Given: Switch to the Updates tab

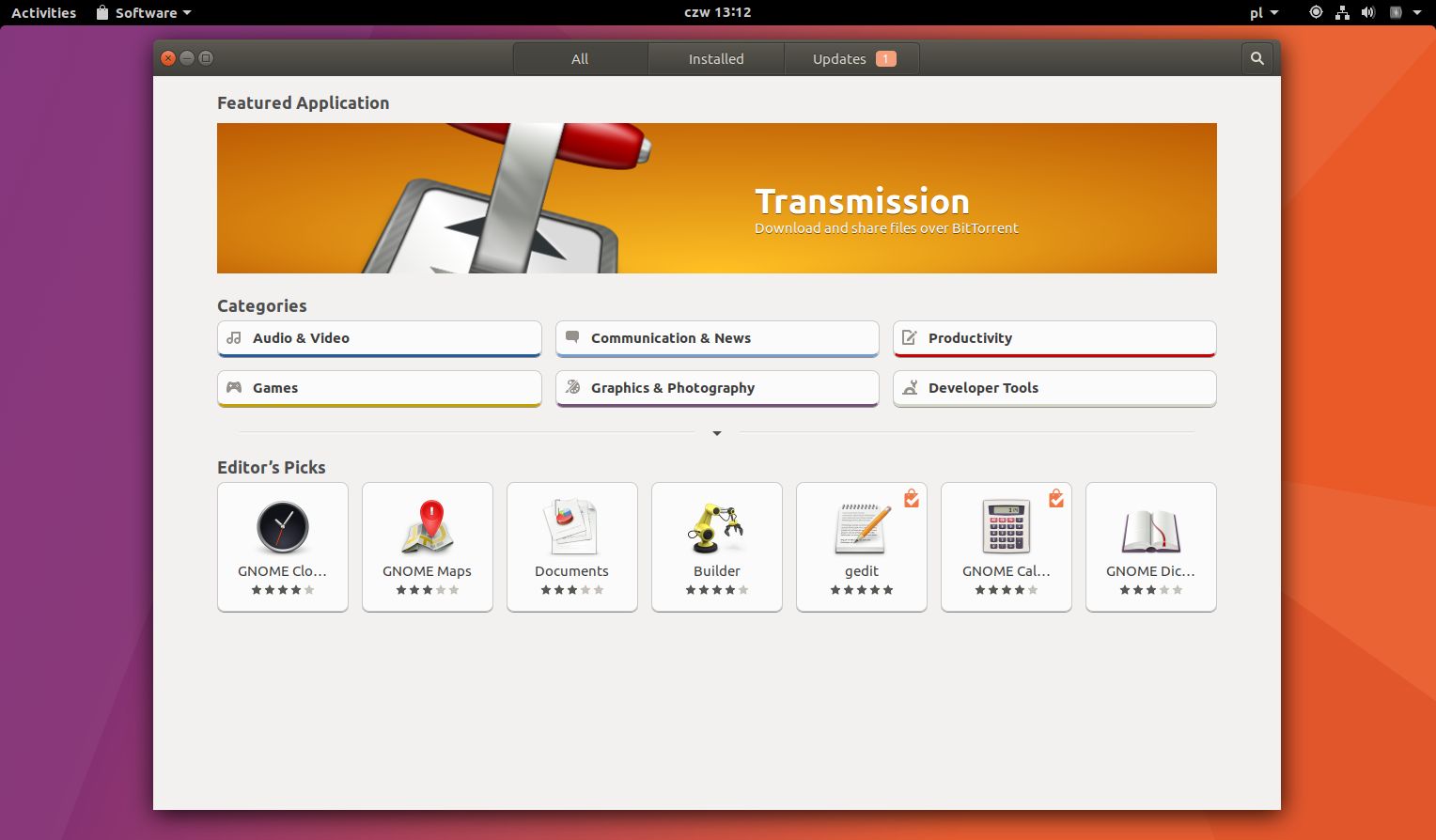Looking at the screenshot, I should coord(851,58).
